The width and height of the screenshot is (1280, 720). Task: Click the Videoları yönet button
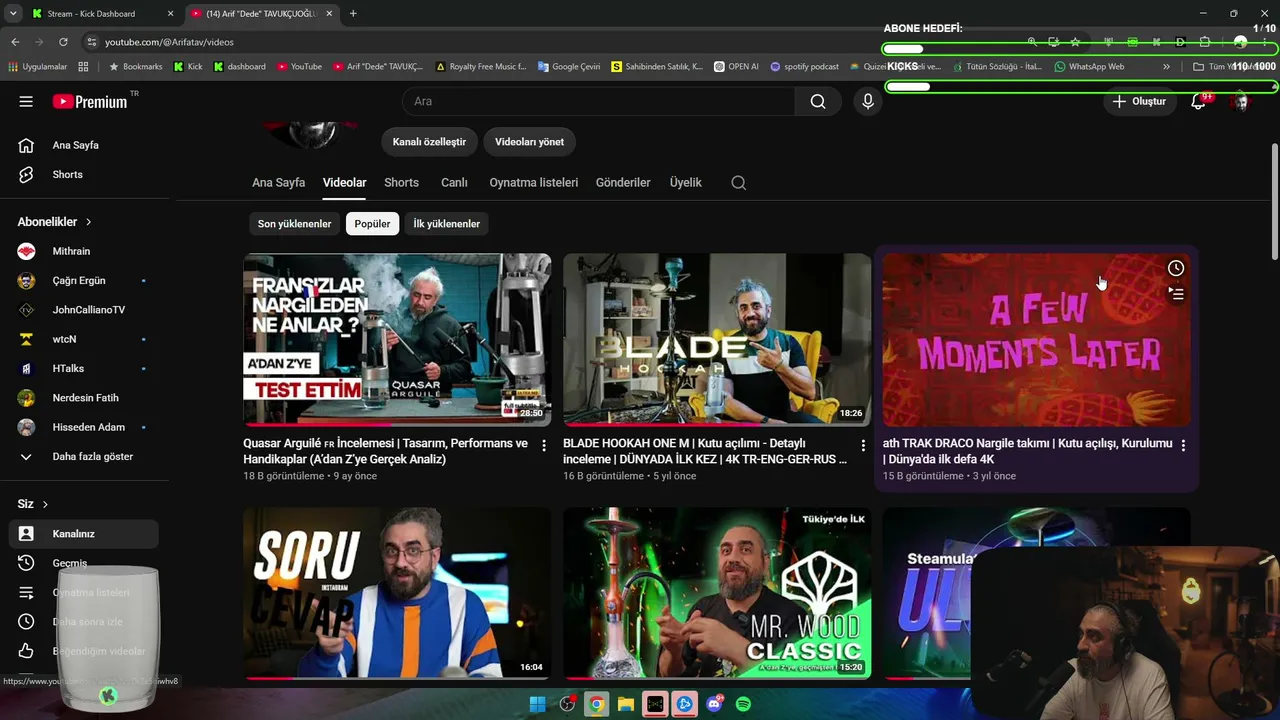(529, 142)
